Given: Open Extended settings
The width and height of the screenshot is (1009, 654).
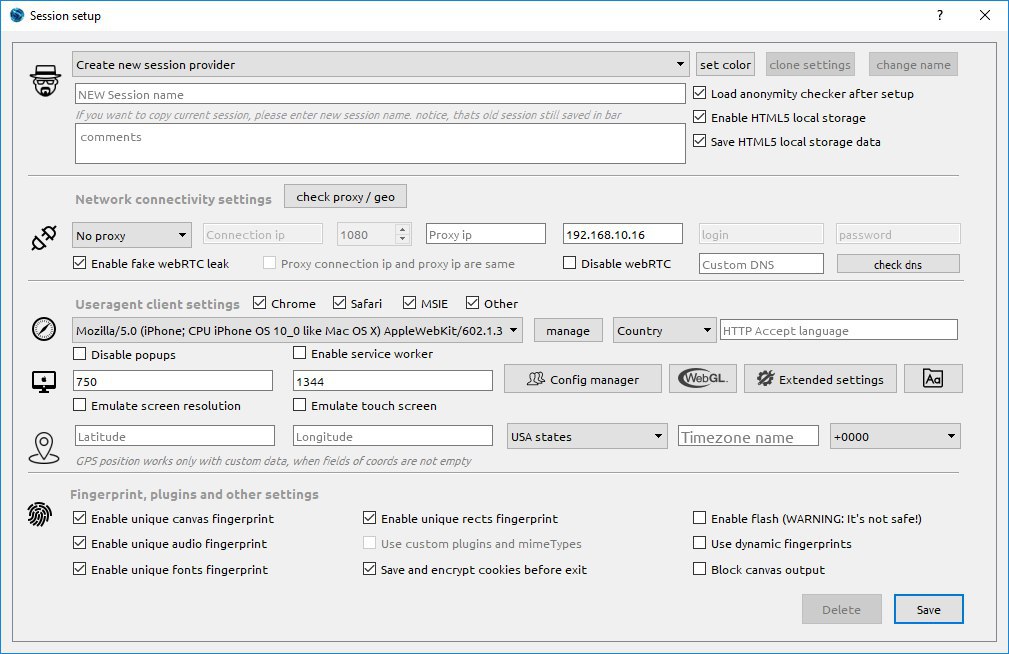Looking at the screenshot, I should pyautogui.click(x=820, y=378).
